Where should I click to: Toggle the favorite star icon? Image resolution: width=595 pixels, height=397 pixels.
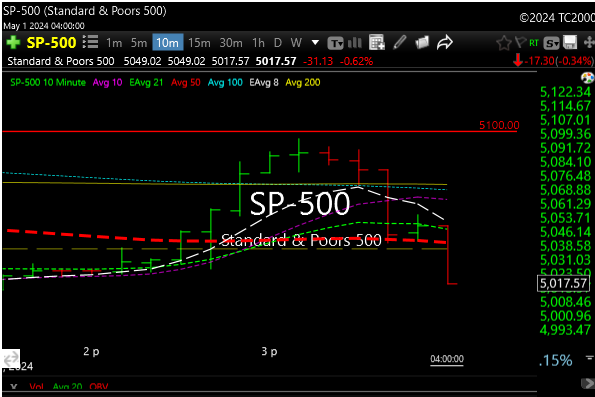tap(504, 43)
